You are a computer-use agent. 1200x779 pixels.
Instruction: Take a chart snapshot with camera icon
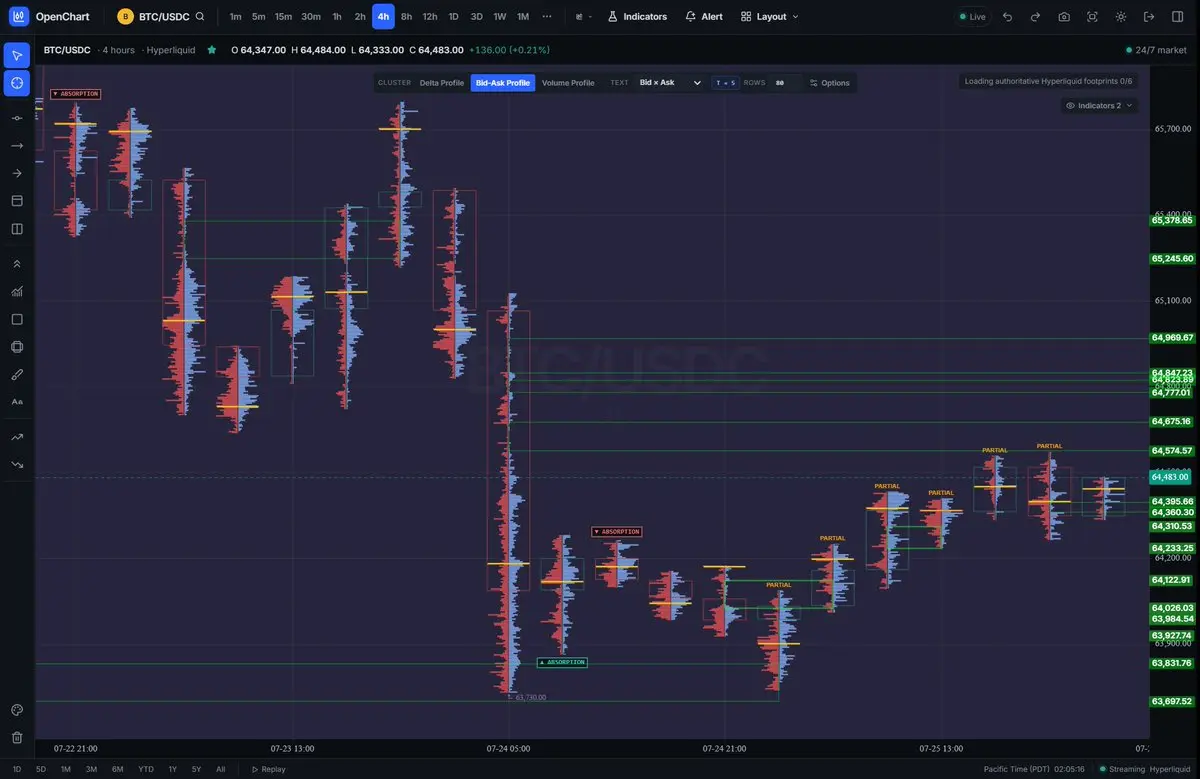1064,16
